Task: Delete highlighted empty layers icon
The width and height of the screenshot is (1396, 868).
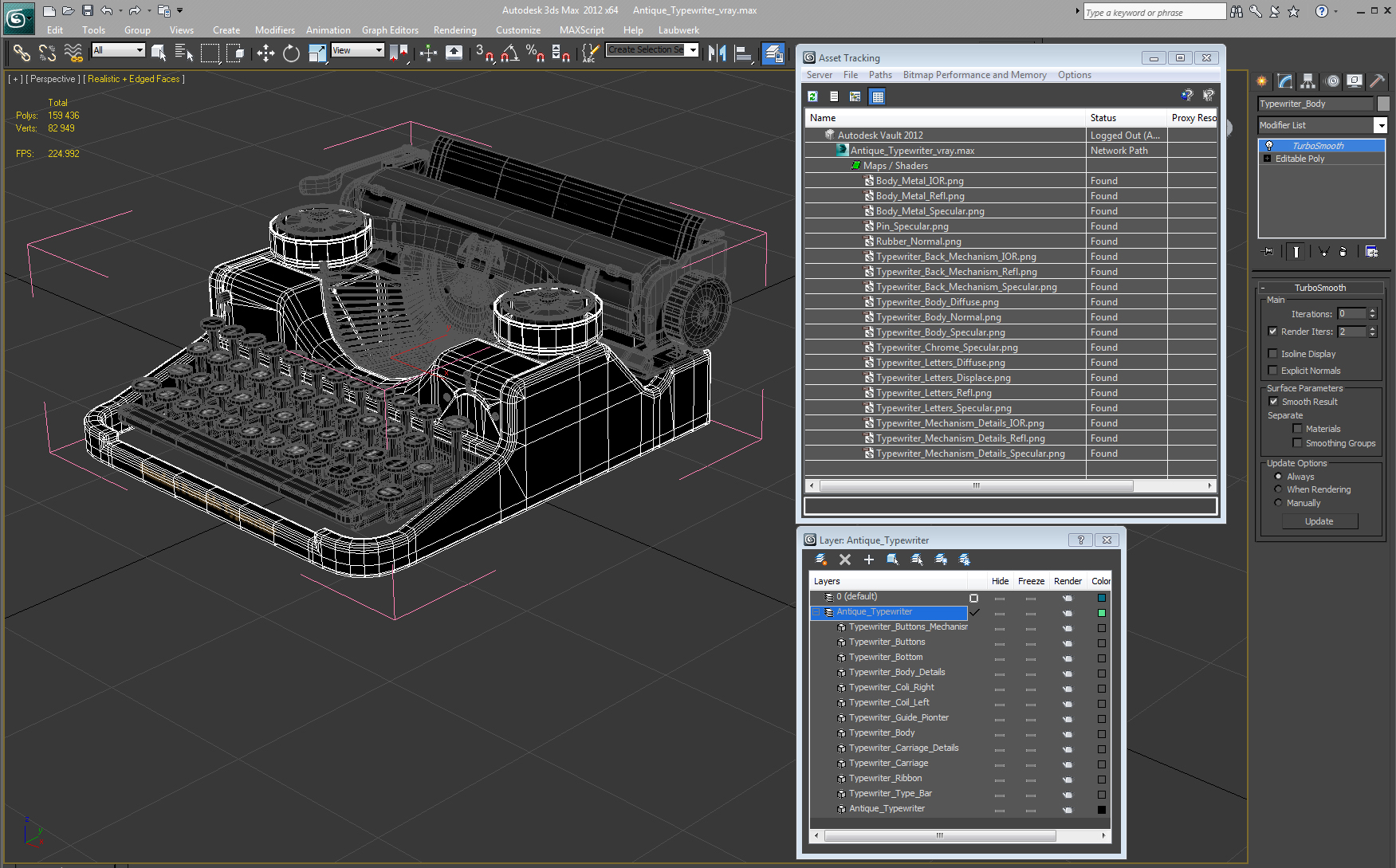Action: tap(845, 560)
